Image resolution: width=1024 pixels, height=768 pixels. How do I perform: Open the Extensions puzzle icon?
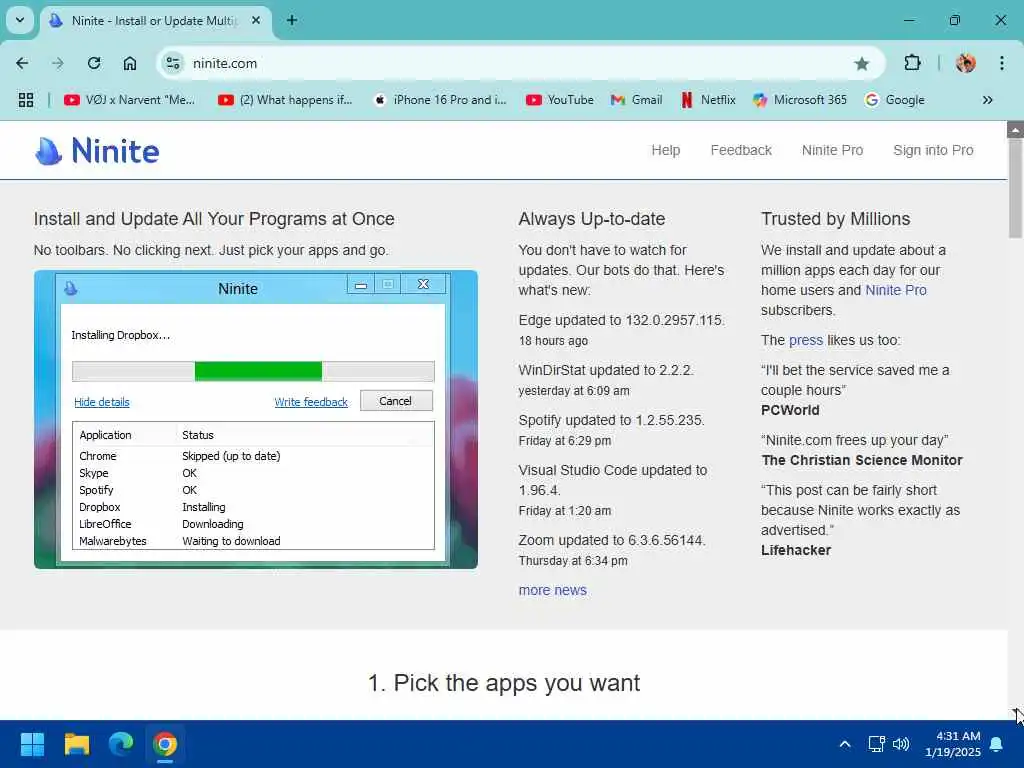912,63
